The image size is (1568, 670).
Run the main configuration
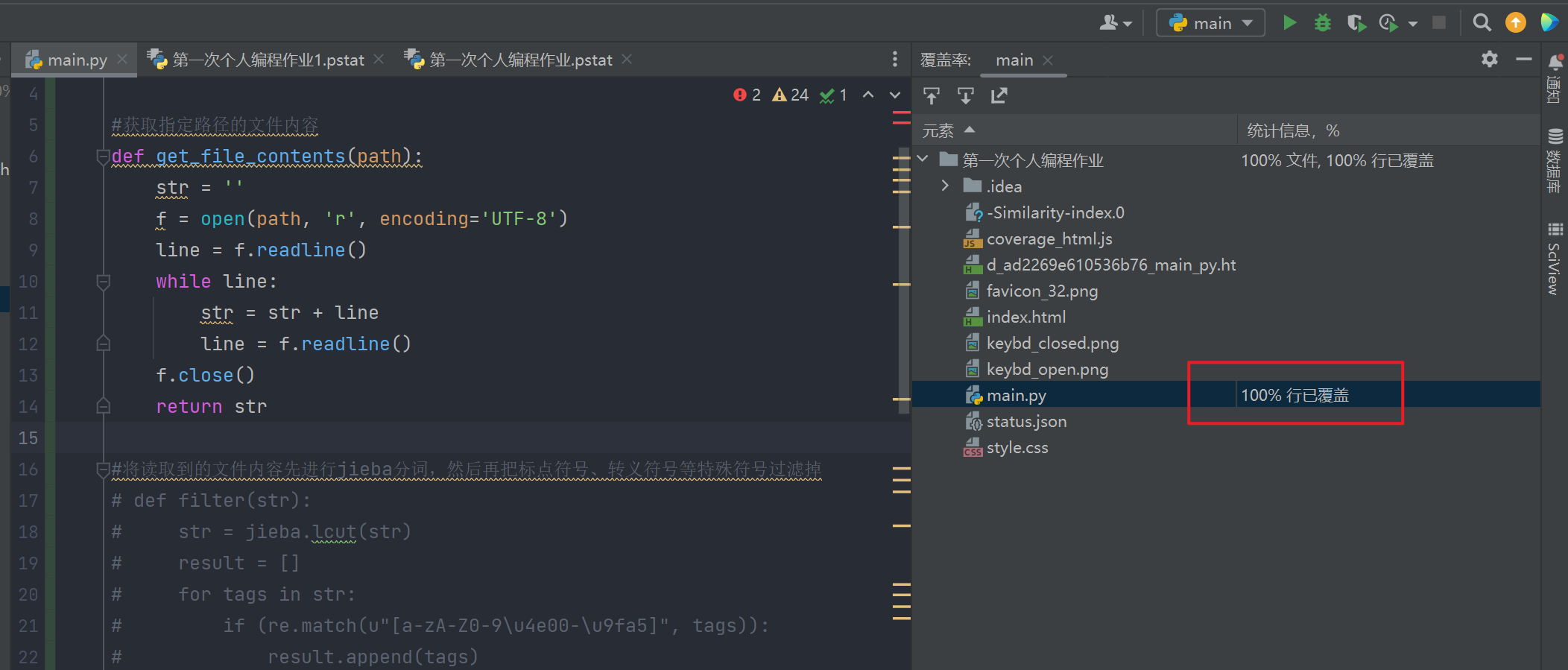click(x=1289, y=23)
